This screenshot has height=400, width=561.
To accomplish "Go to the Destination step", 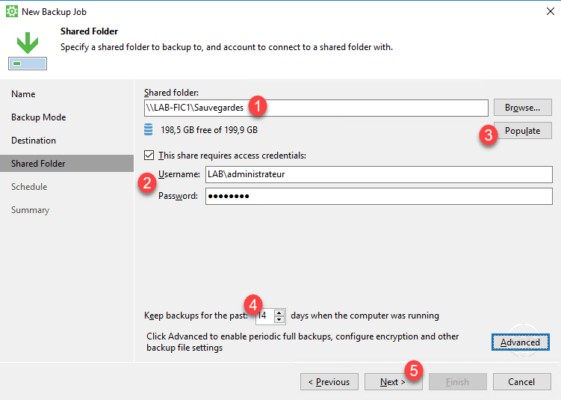I will click(34, 141).
